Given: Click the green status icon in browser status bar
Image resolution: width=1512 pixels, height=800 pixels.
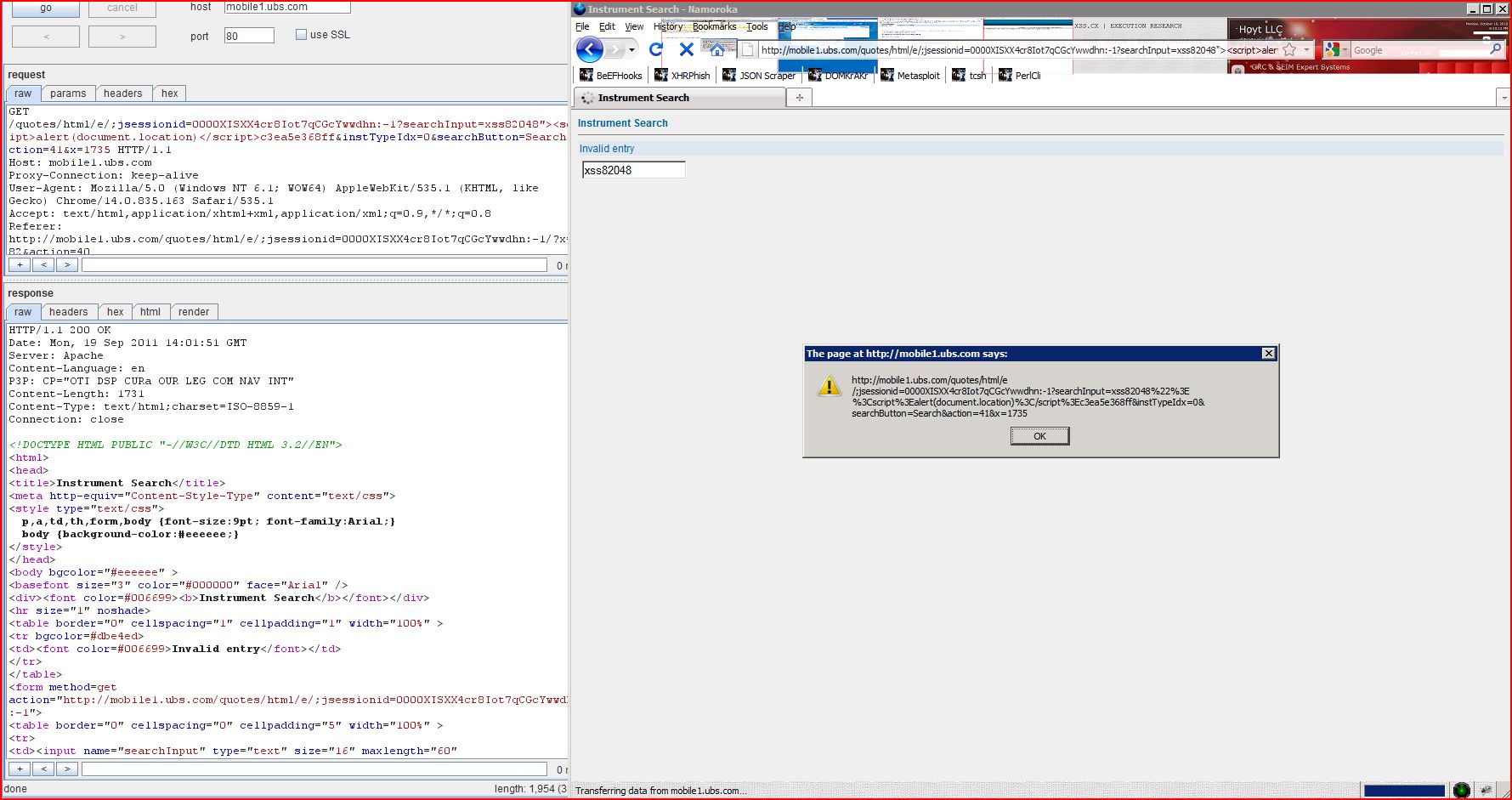Looking at the screenshot, I should (x=1461, y=791).
